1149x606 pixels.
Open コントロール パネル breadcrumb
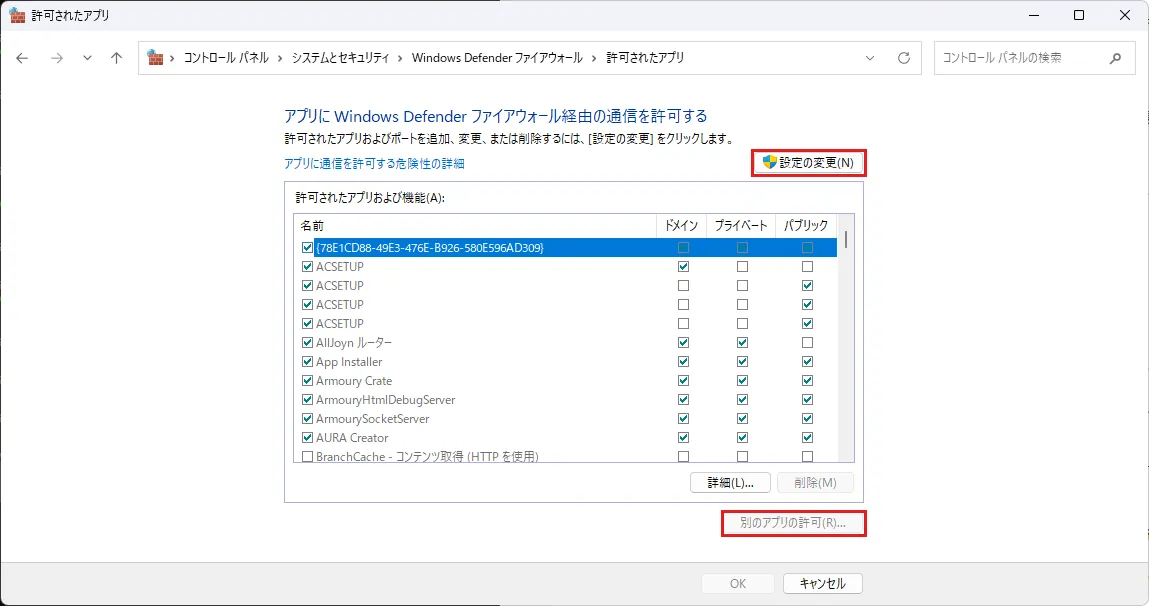coord(226,58)
